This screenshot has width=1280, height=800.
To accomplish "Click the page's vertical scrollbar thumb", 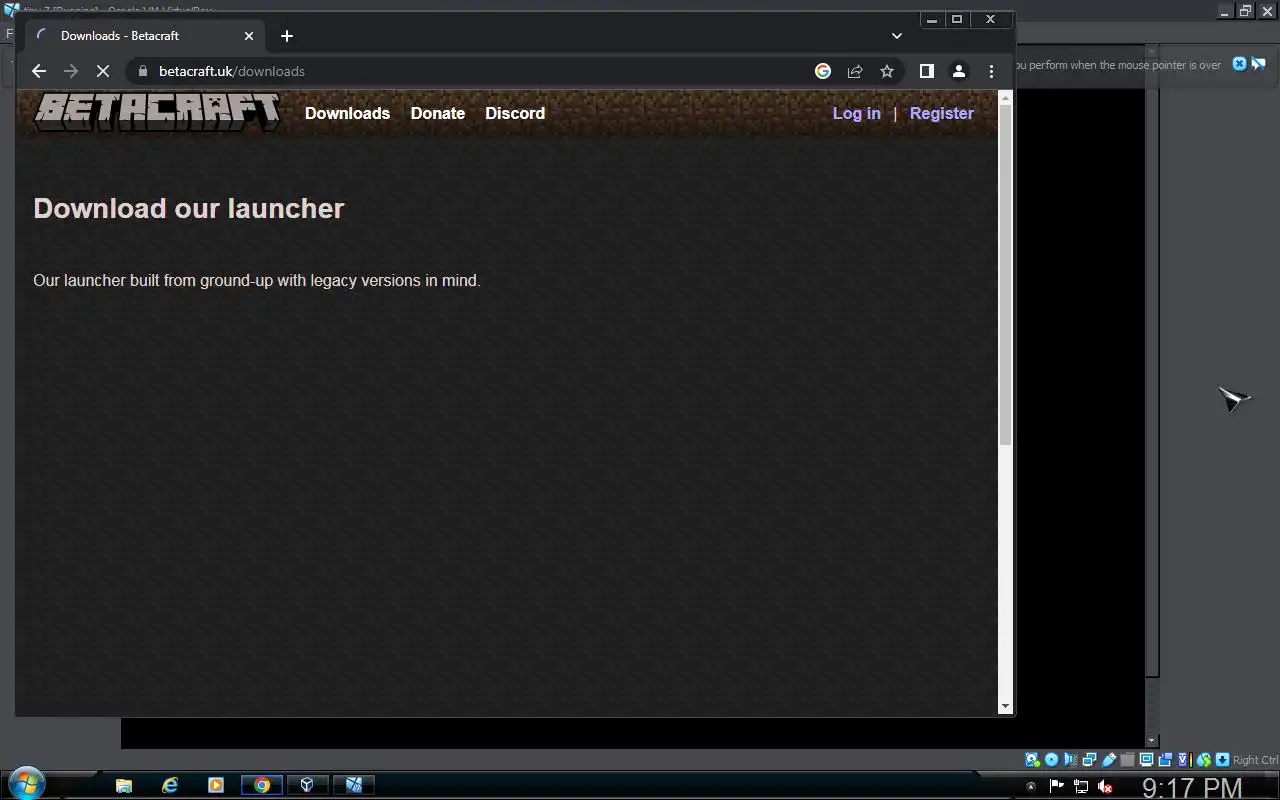I will coord(1006,273).
